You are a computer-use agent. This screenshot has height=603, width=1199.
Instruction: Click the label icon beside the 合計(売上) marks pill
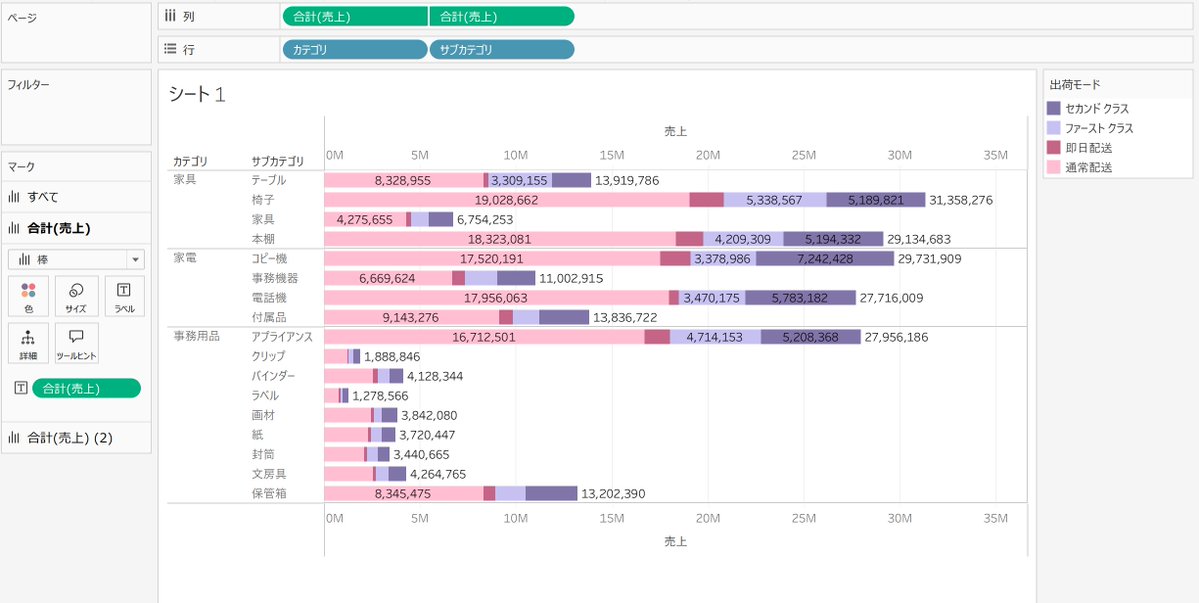(21, 388)
